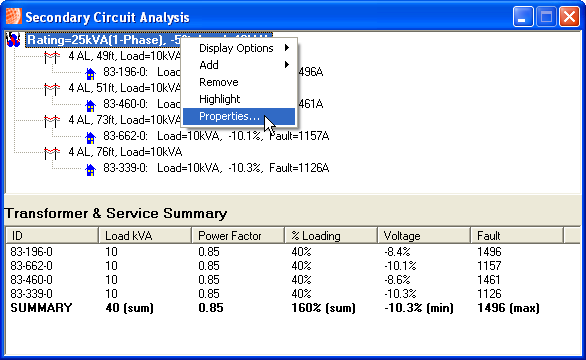
Task: Click the conductor icon beside 4 AL, 73ft
Action: point(52,121)
